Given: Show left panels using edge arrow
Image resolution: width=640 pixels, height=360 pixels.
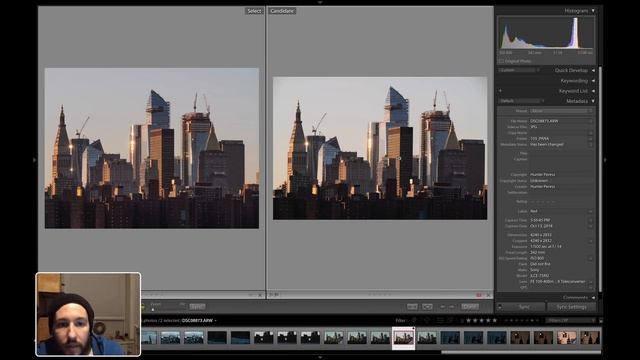Looking at the screenshot, I should click(x=35, y=160).
